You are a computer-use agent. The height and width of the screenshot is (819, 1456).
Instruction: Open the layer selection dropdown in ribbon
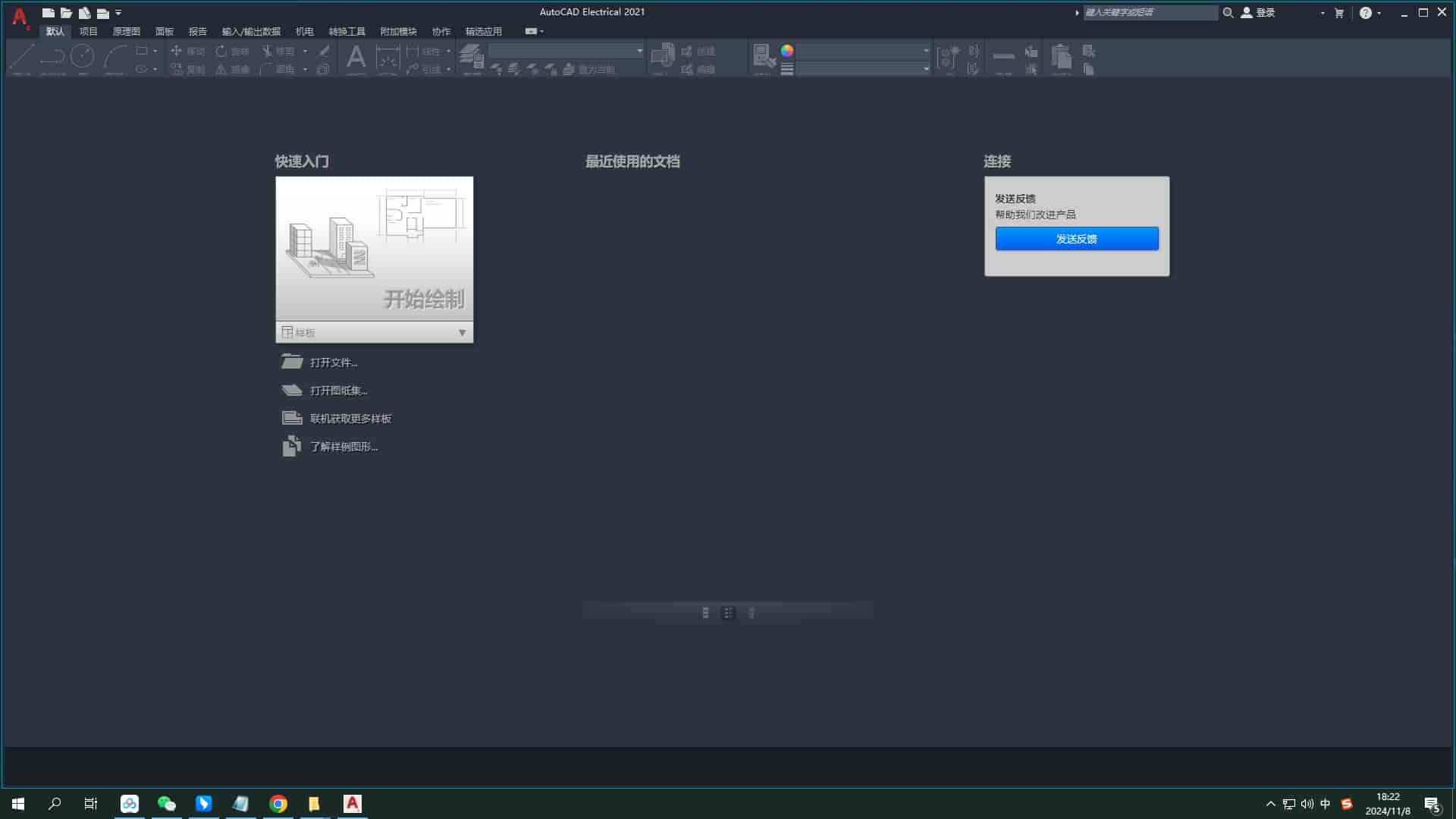point(639,51)
